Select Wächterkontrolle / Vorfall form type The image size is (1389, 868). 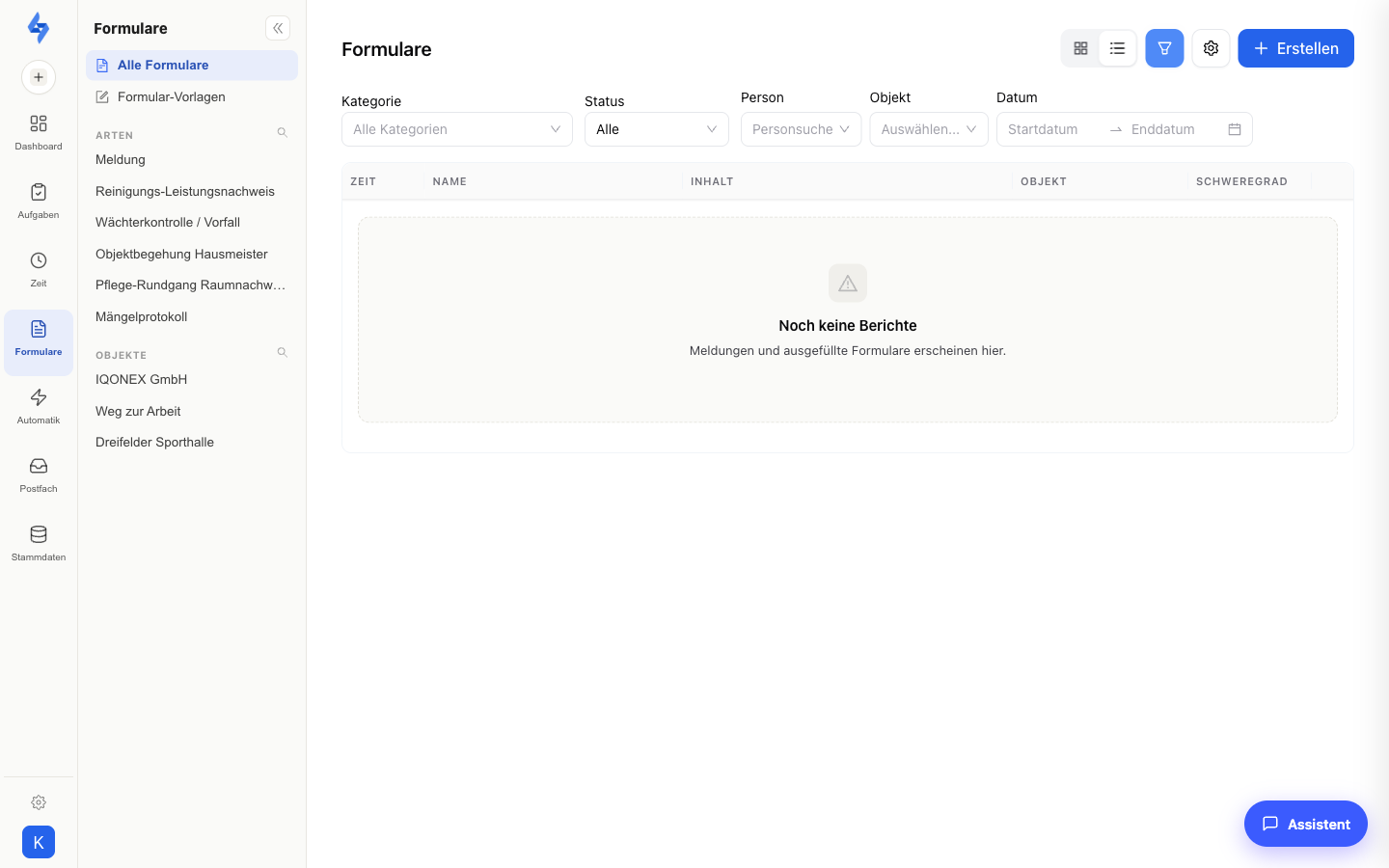tap(192, 223)
